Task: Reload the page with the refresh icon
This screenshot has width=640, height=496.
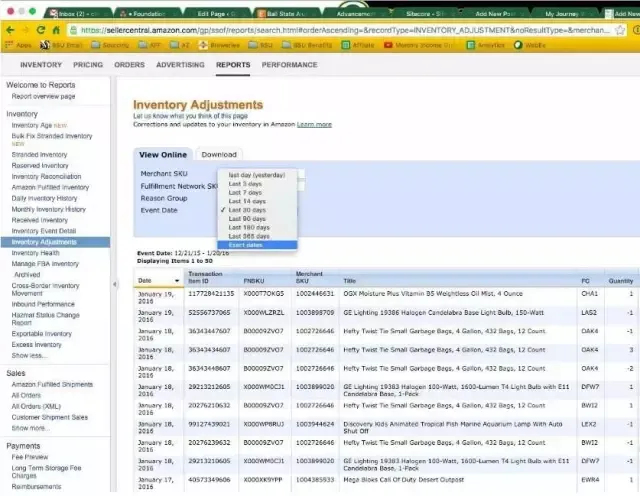Action: [x=41, y=30]
